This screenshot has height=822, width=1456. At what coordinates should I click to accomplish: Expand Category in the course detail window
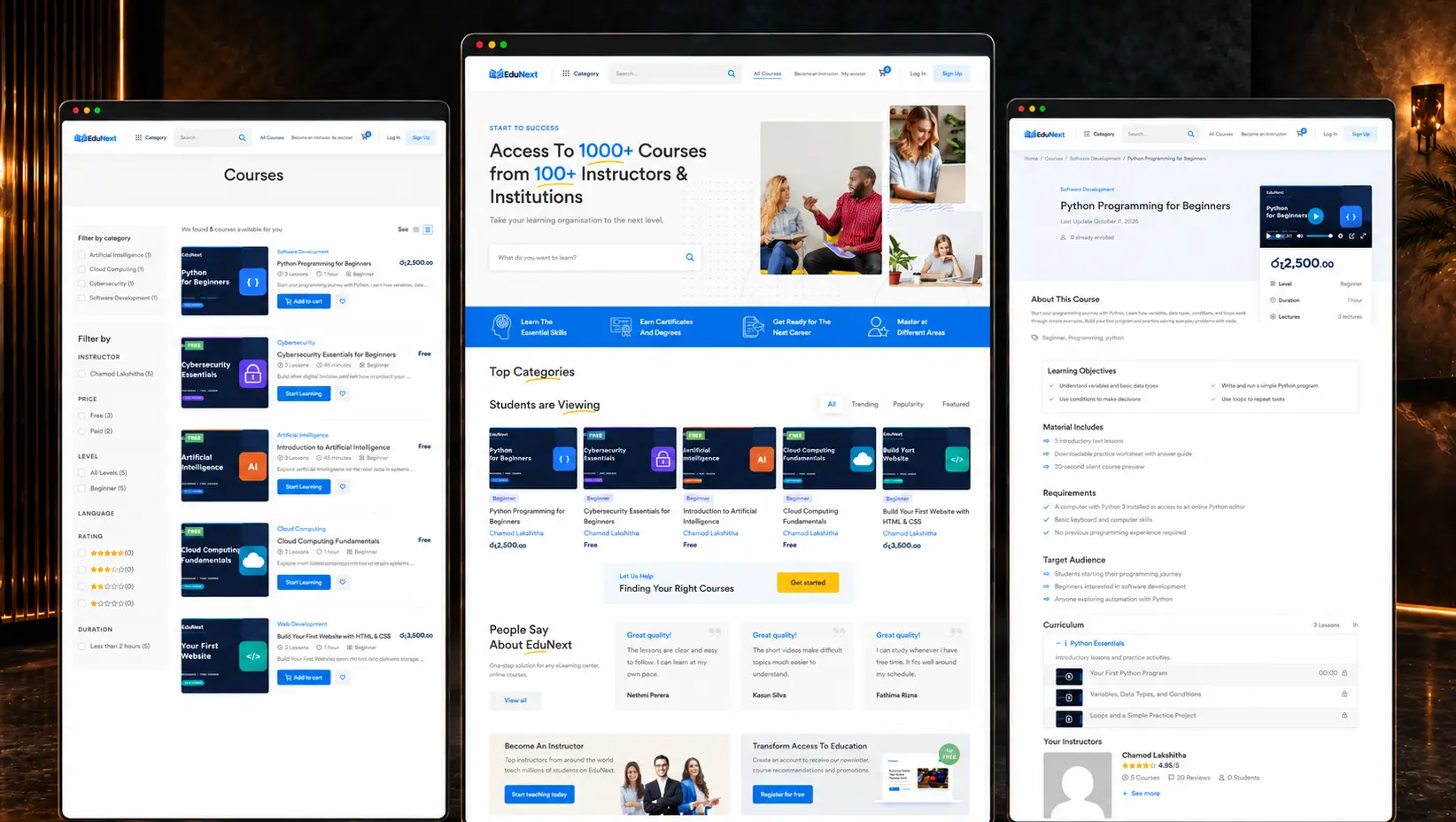[x=1099, y=134]
